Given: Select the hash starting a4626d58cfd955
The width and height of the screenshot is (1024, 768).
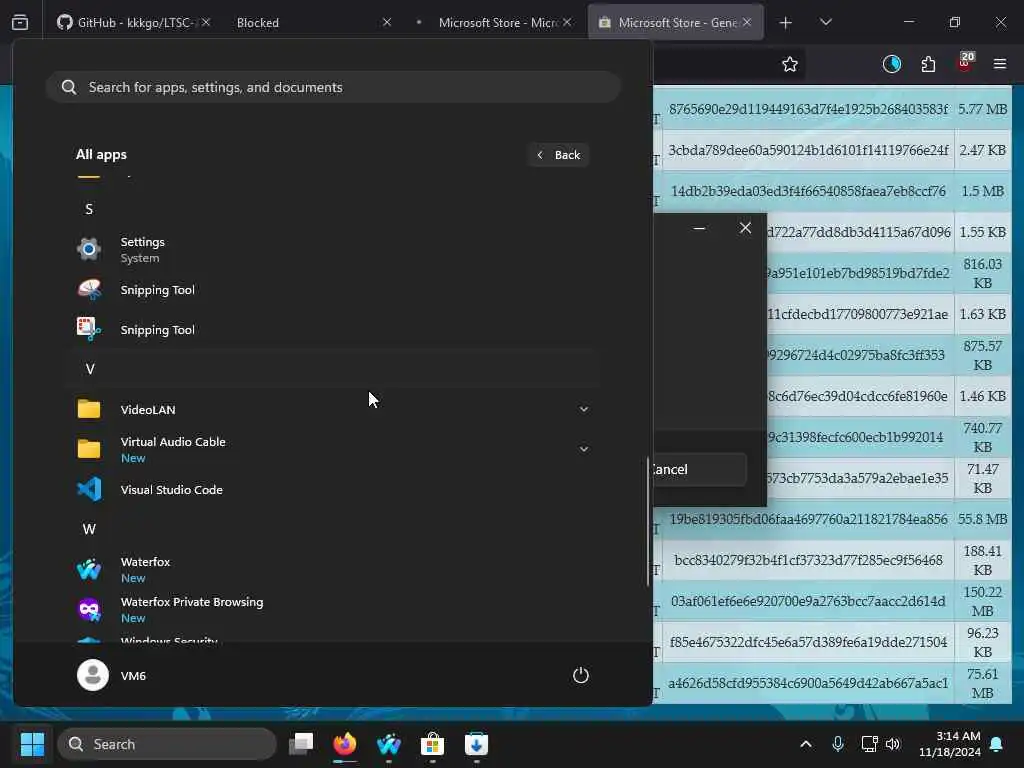Looking at the screenshot, I should pyautogui.click(x=808, y=683).
